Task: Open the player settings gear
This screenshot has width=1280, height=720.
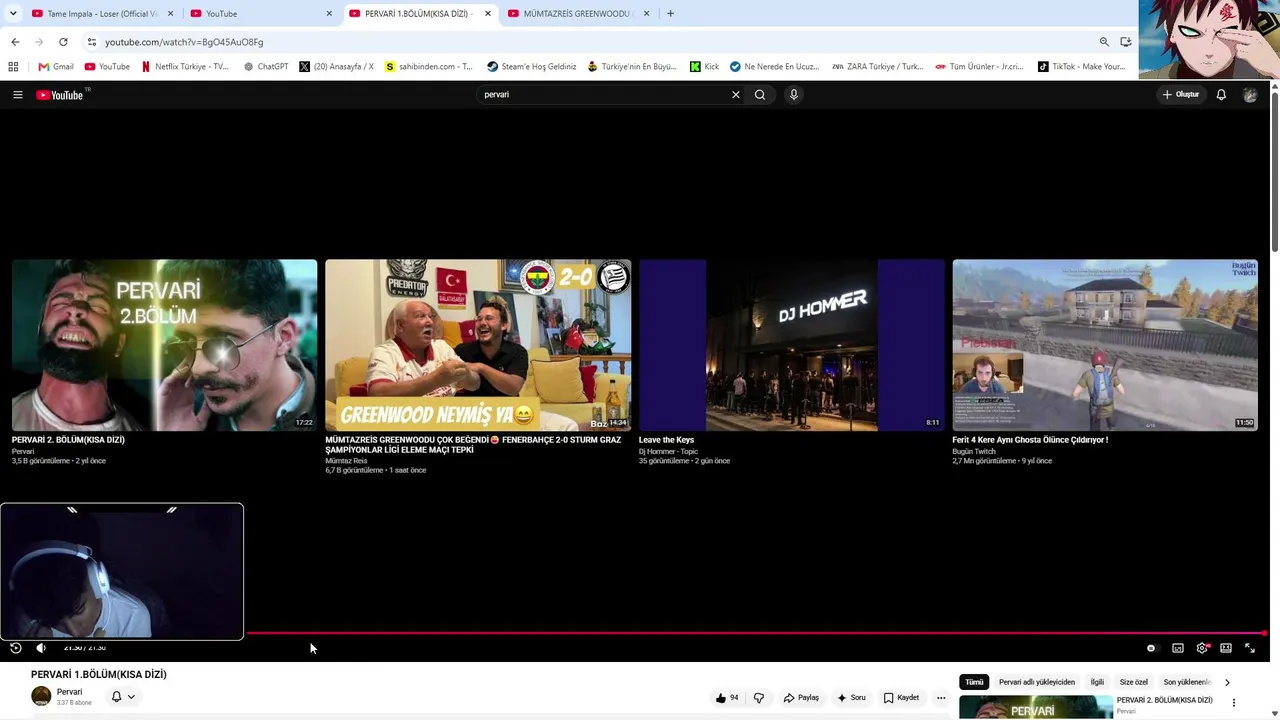Action: 1202,648
